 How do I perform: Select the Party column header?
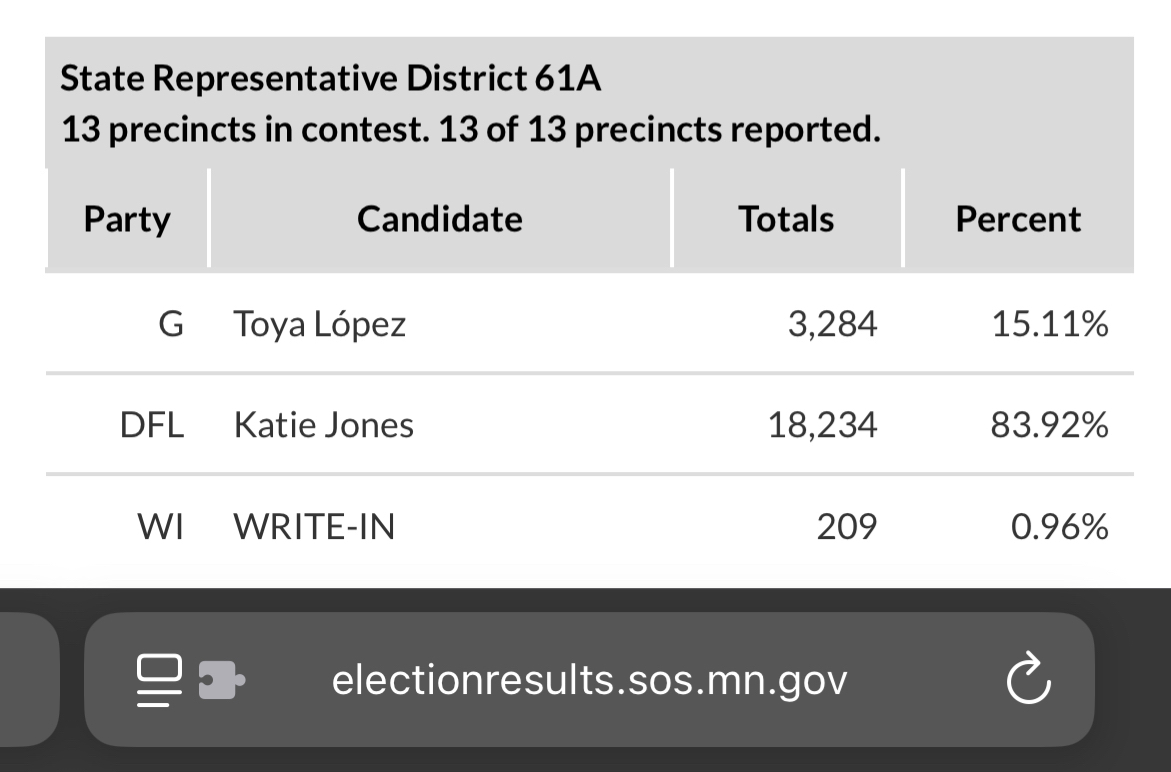tap(127, 219)
